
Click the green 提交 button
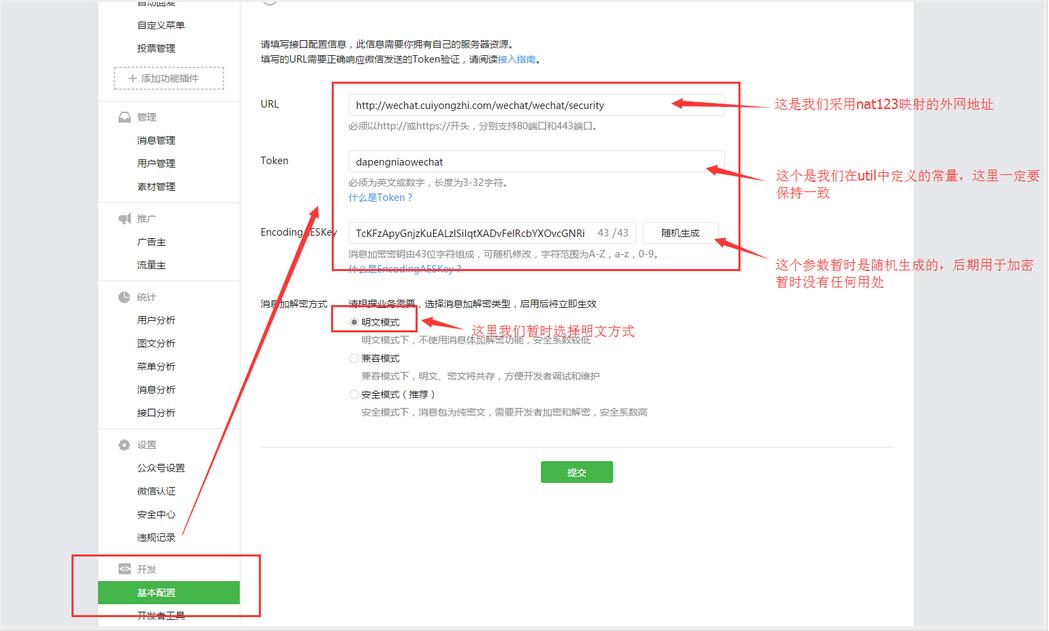(x=577, y=472)
